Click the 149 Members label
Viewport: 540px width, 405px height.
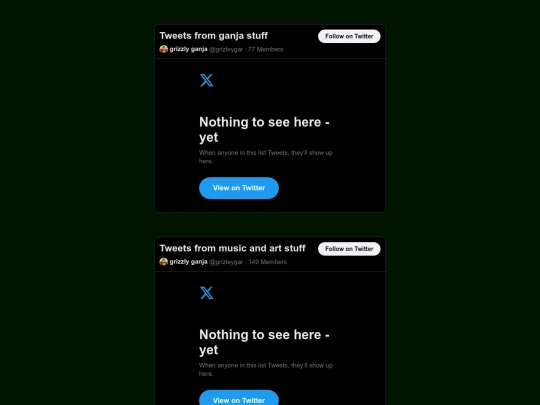[x=268, y=262]
